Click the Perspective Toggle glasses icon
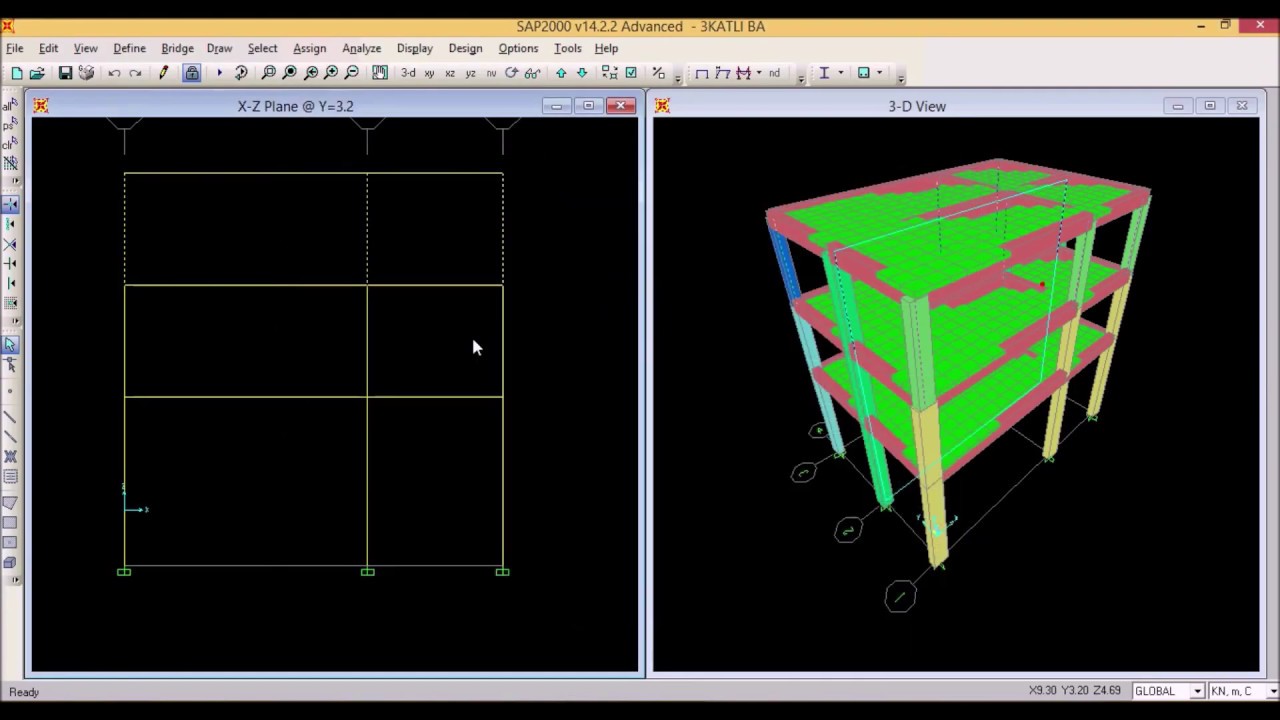 532,73
